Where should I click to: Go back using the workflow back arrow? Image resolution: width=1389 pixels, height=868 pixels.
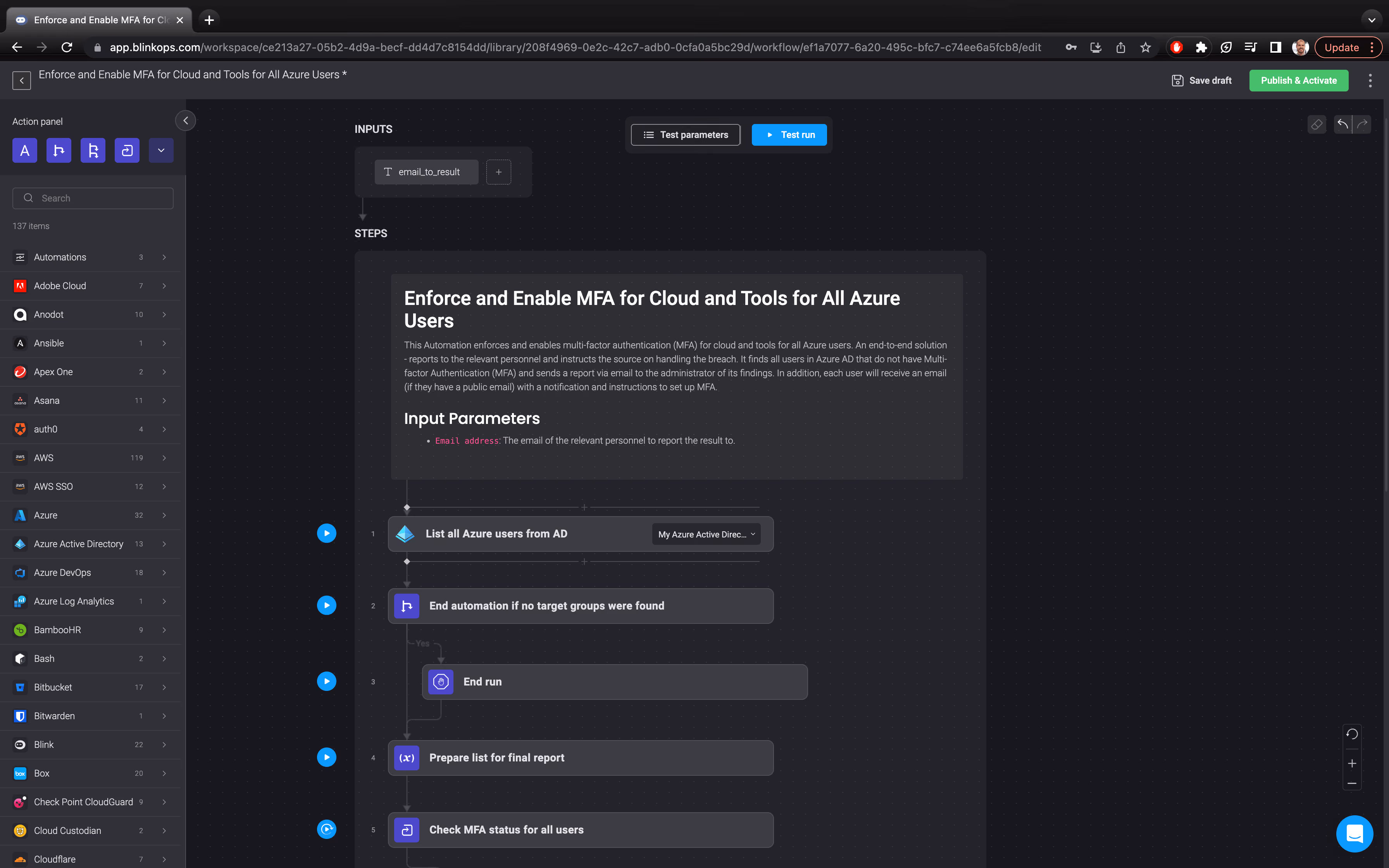[22, 80]
